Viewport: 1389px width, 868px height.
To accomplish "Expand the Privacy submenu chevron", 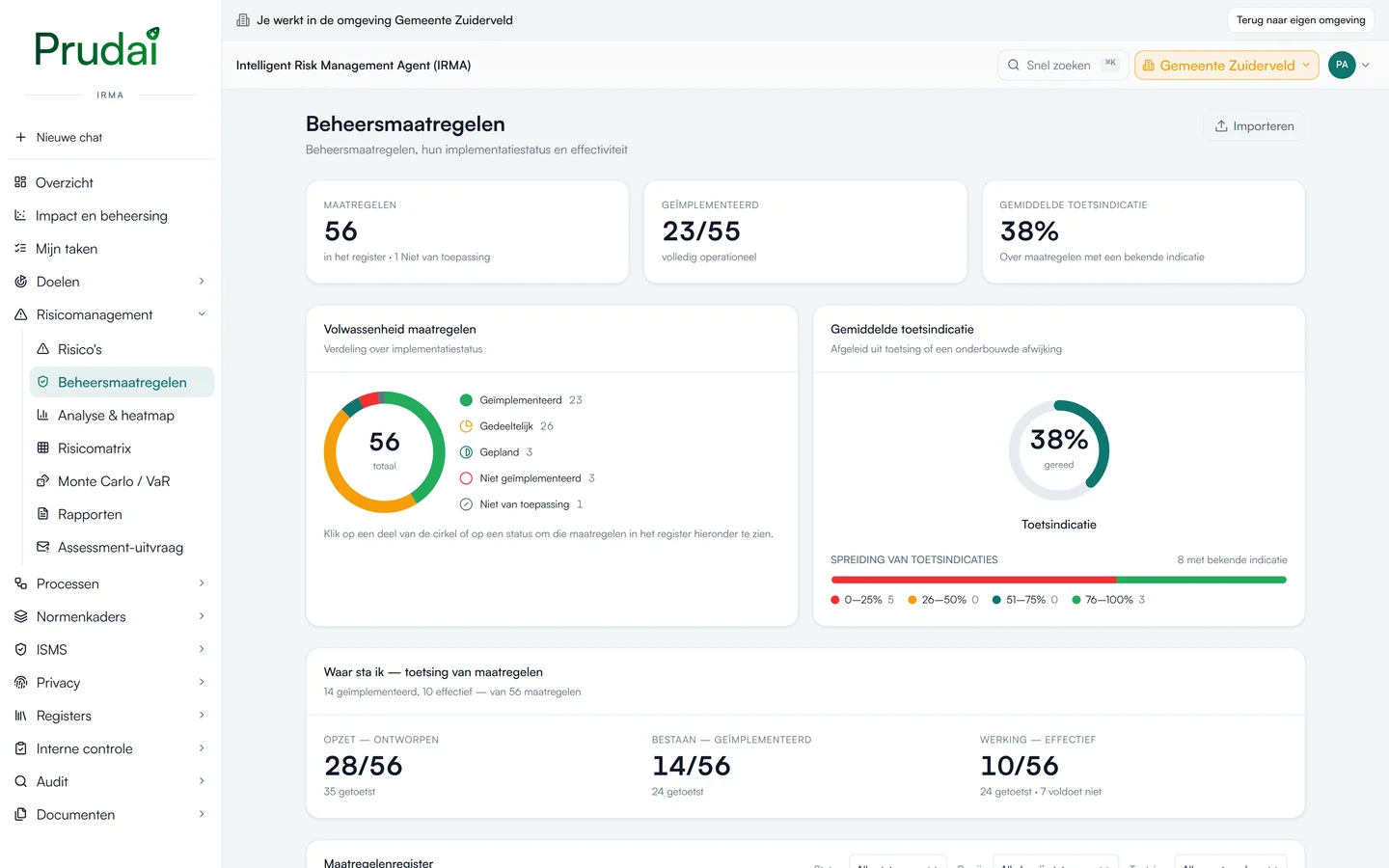I will [202, 682].
